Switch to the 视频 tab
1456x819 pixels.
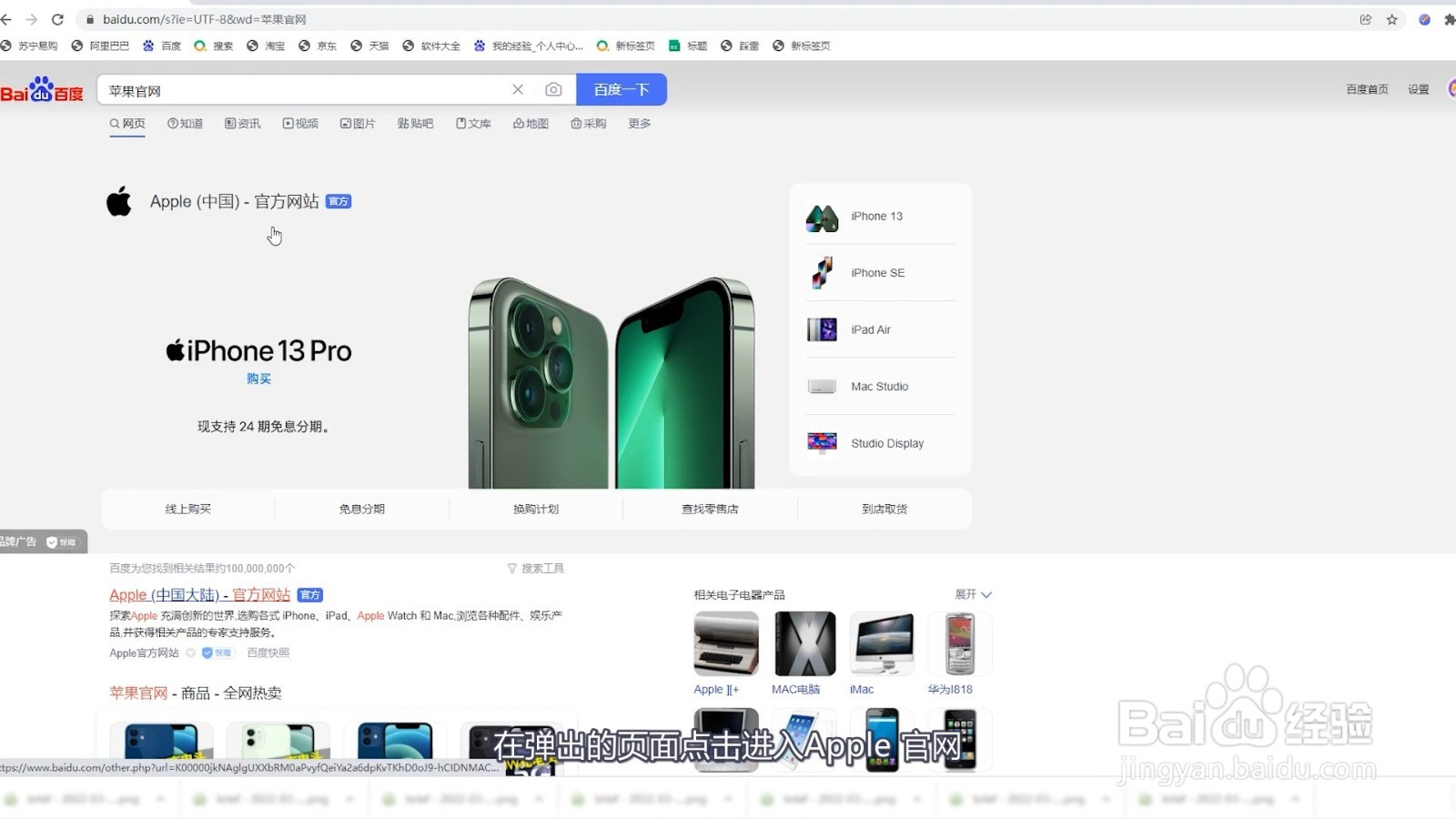[x=300, y=124]
